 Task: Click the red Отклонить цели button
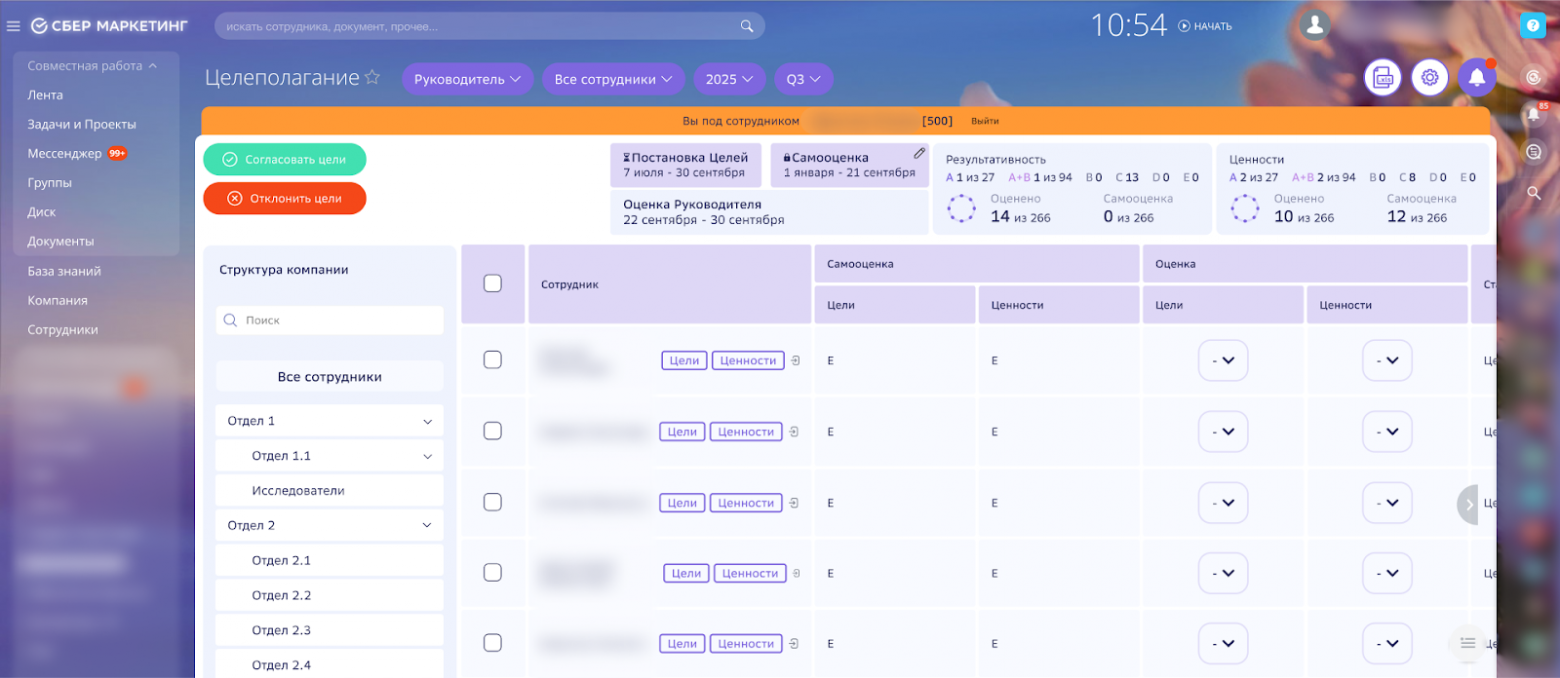[x=285, y=198]
